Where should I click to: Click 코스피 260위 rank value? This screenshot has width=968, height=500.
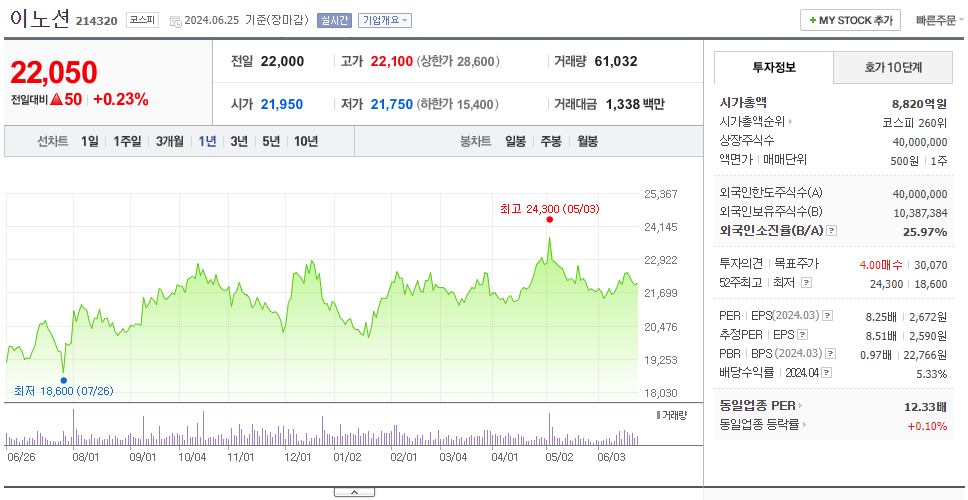pyautogui.click(x=915, y=122)
